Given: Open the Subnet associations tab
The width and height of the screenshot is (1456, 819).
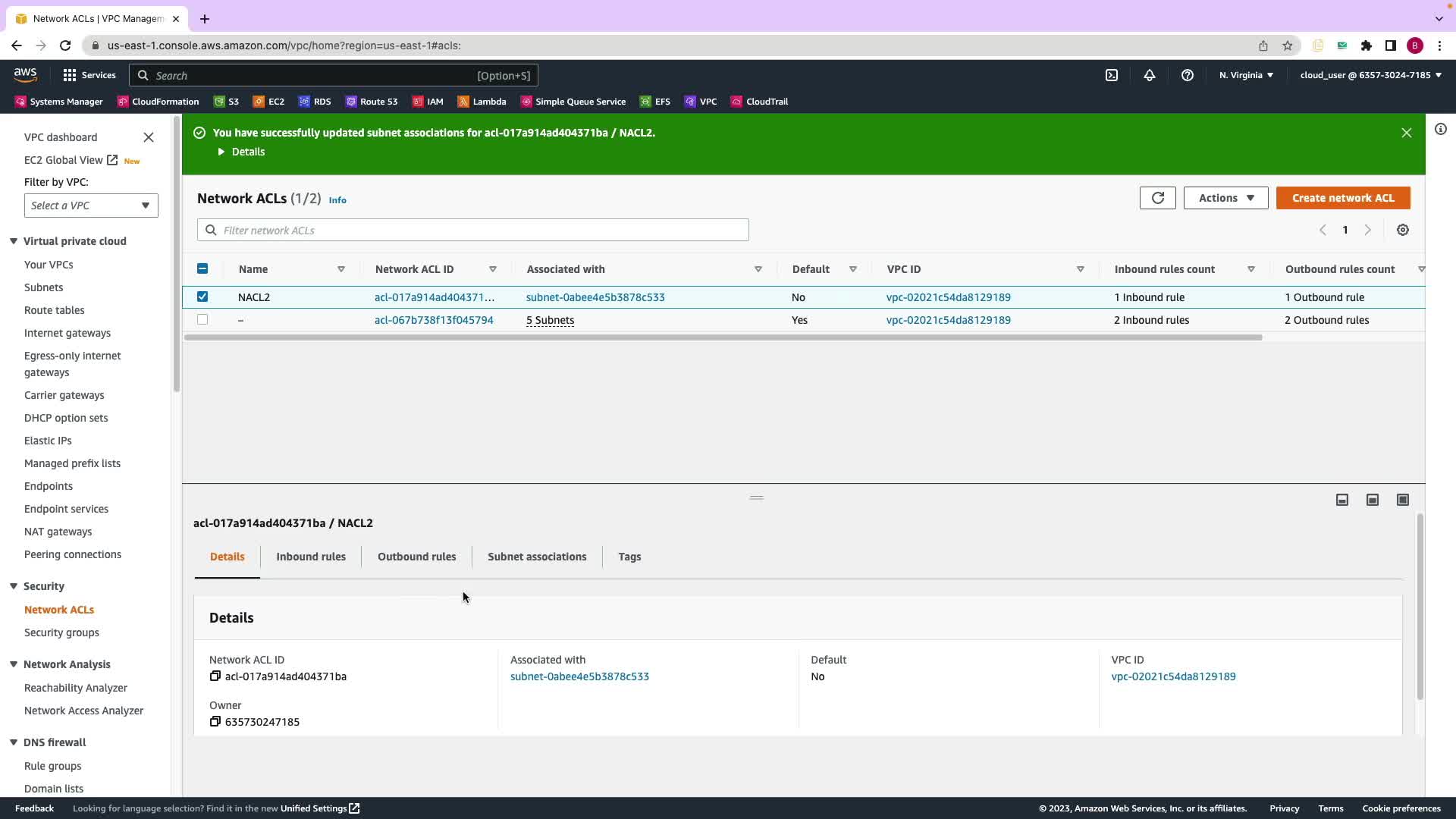Looking at the screenshot, I should coord(537,557).
